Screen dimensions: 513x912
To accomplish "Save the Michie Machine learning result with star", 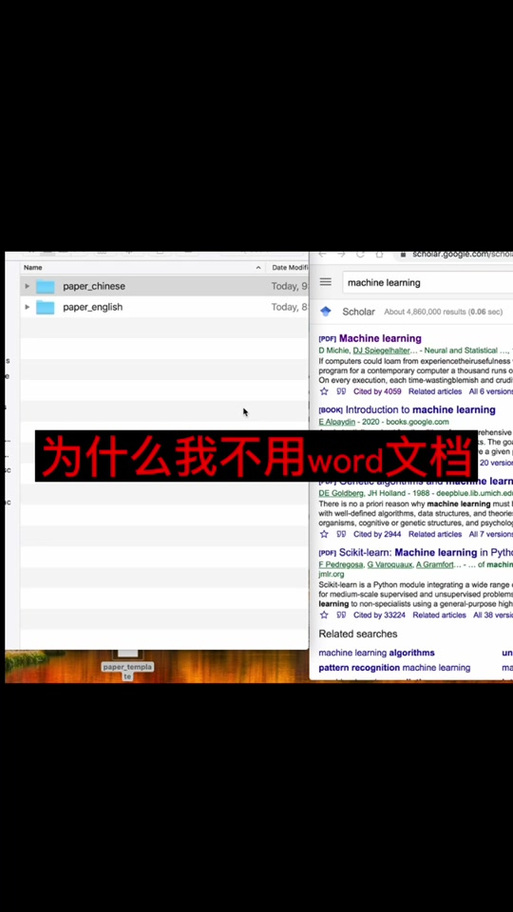I will click(324, 391).
